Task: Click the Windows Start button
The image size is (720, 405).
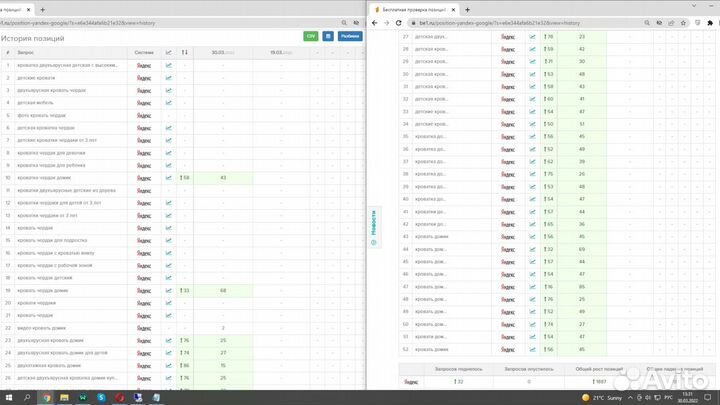Action: coord(7,397)
